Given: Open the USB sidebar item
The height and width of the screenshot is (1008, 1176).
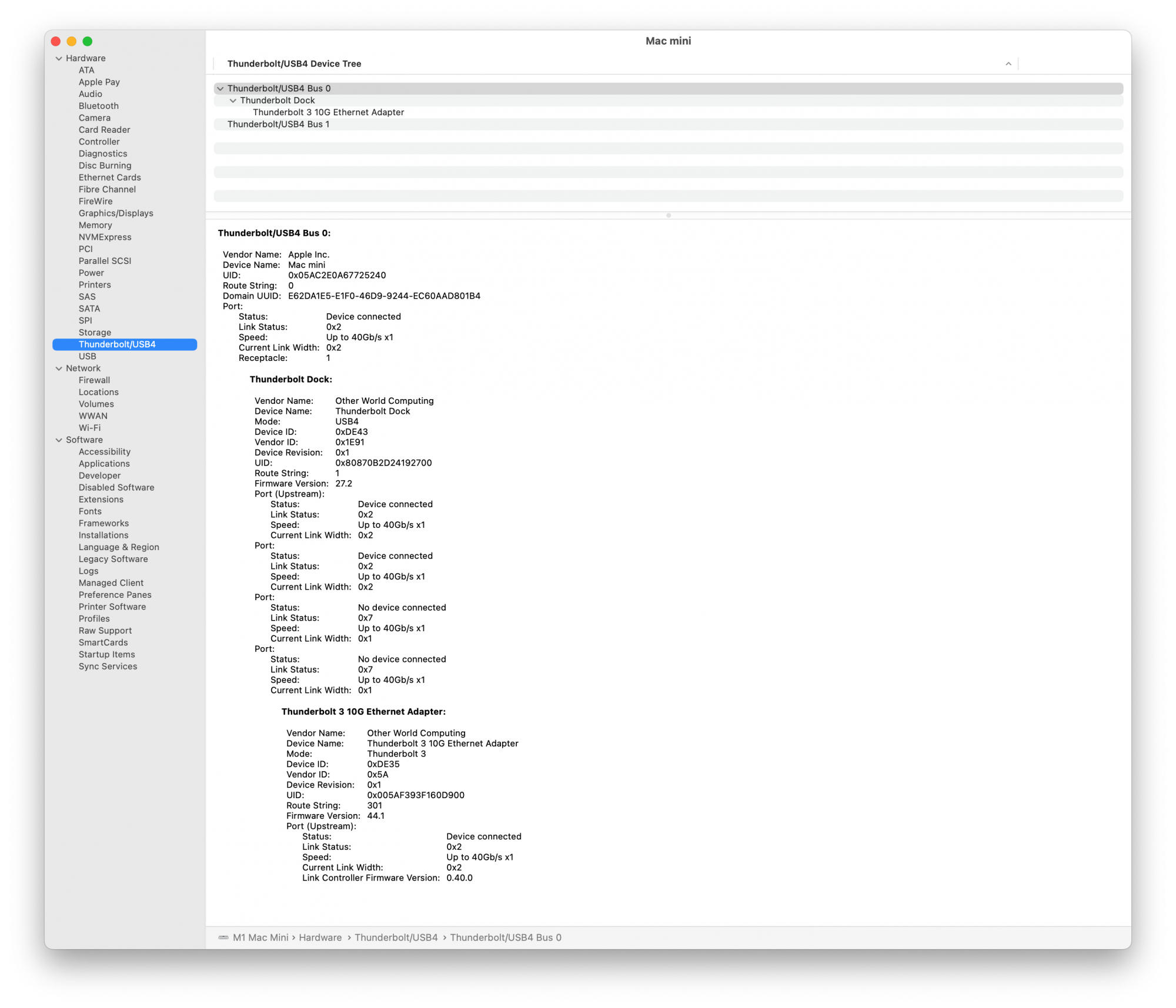Looking at the screenshot, I should [88, 357].
